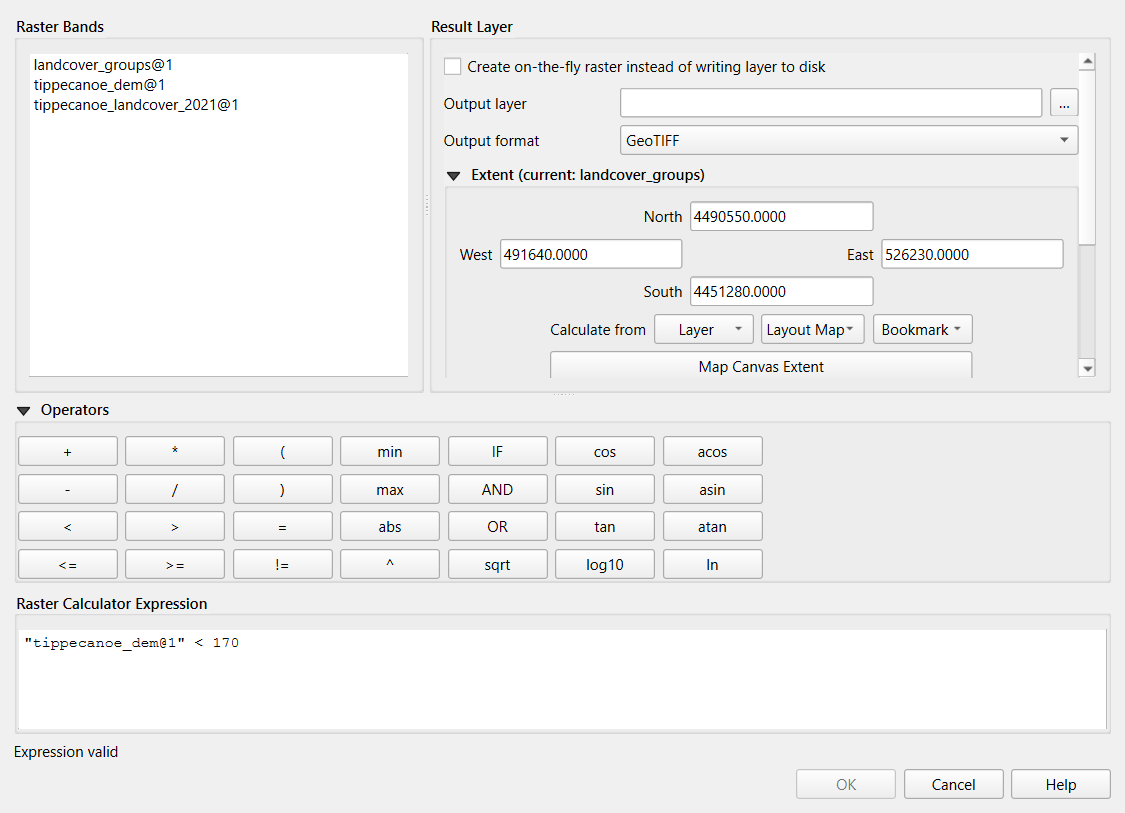This screenshot has width=1125, height=813.
Task: Click the Result Layer scroll up arrow
Action: click(1088, 62)
